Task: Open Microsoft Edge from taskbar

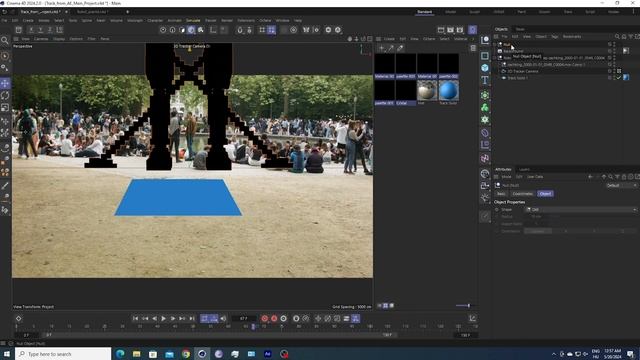Action: pyautogui.click(x=120, y=354)
